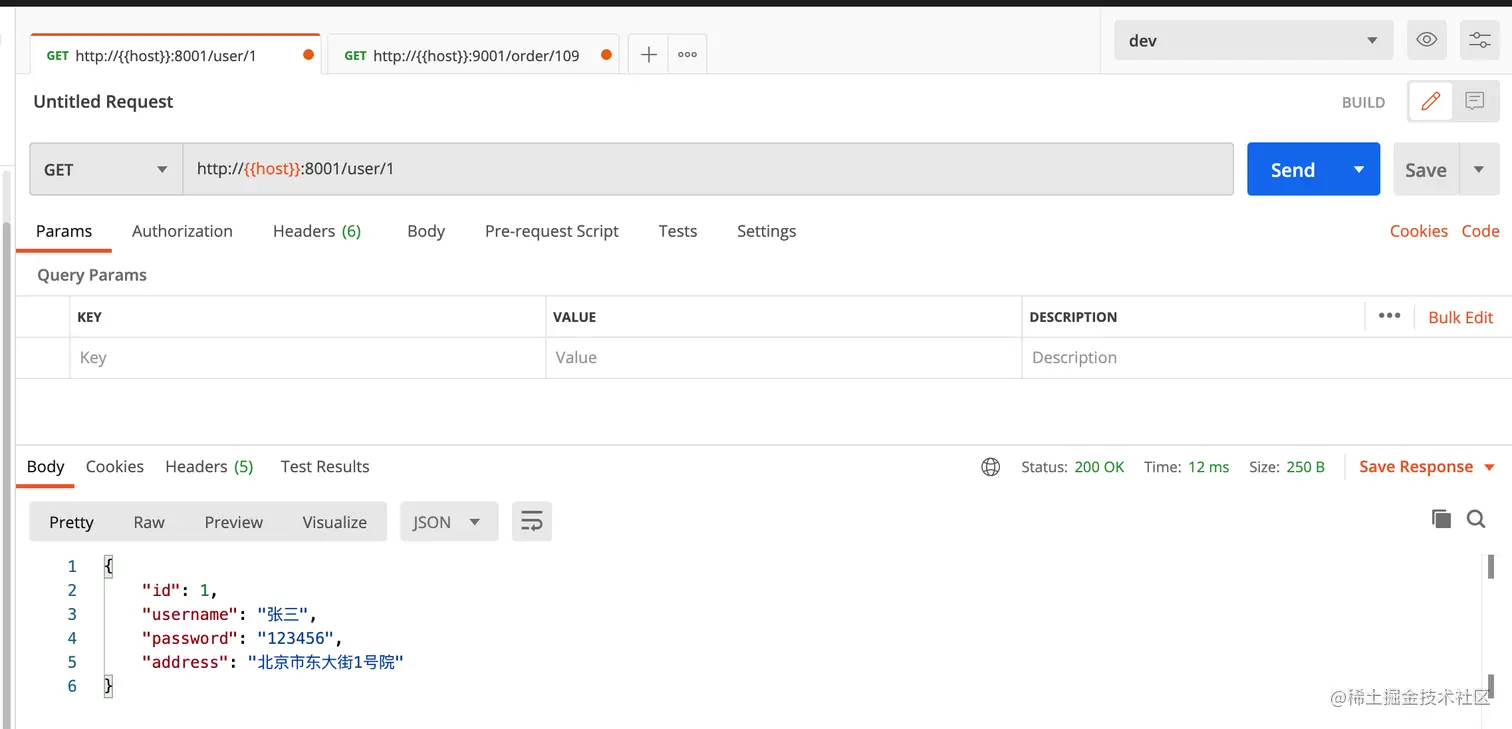Open response Cookies tab
Viewport: 1512px width, 729px height.
[x=115, y=467]
